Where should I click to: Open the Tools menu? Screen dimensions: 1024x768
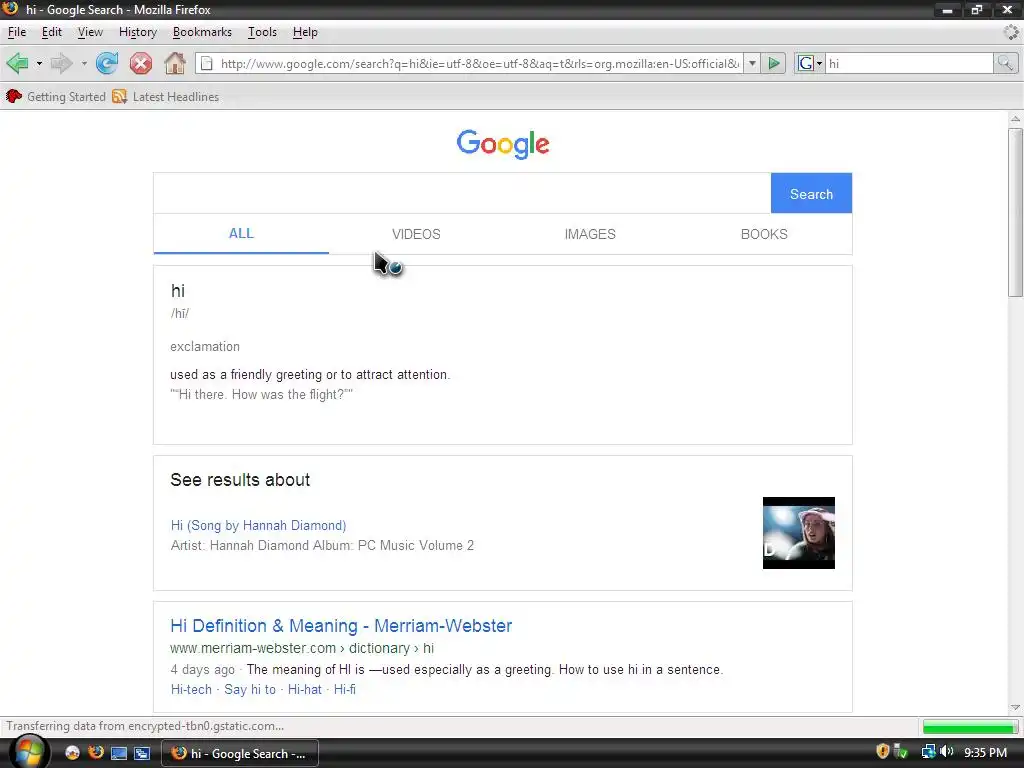[263, 32]
